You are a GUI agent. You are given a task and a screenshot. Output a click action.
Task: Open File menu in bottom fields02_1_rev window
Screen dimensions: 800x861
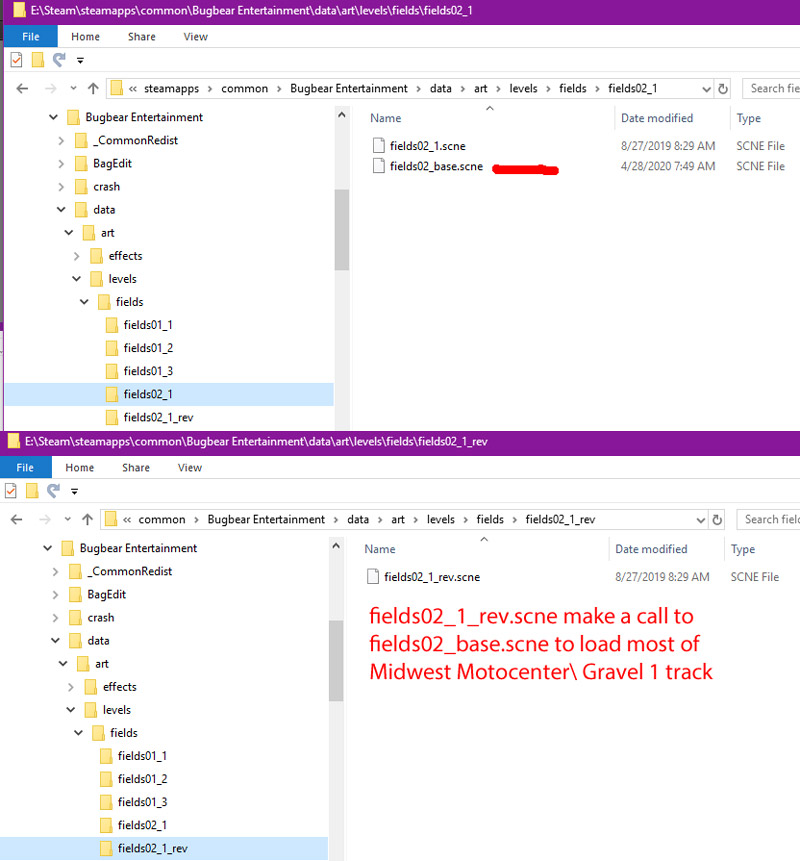click(25, 468)
